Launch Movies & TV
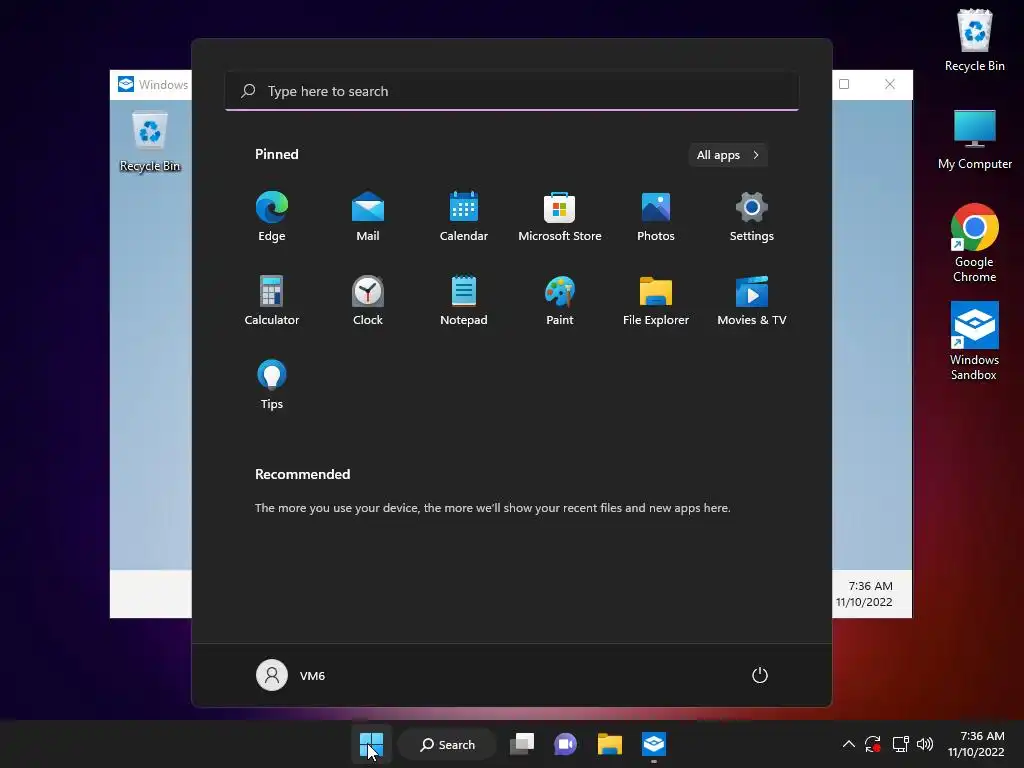This screenshot has width=1024, height=768. click(x=752, y=300)
